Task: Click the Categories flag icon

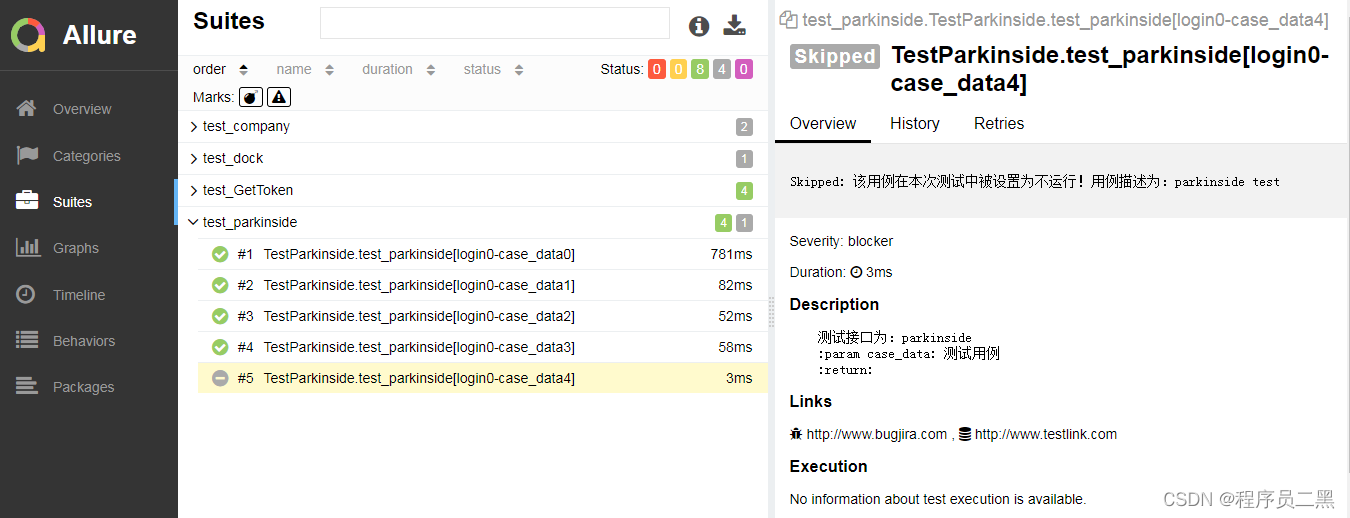Action: (27, 155)
